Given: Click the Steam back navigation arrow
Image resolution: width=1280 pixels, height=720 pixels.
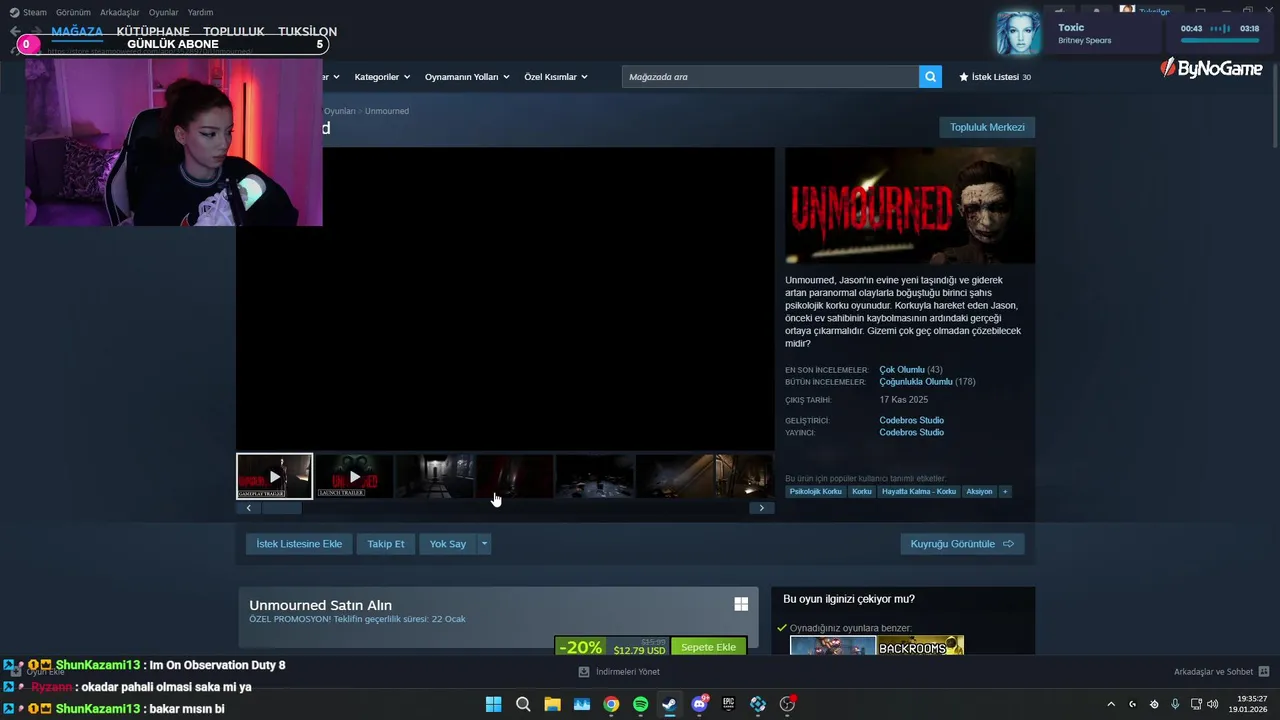Looking at the screenshot, I should coord(14,32).
